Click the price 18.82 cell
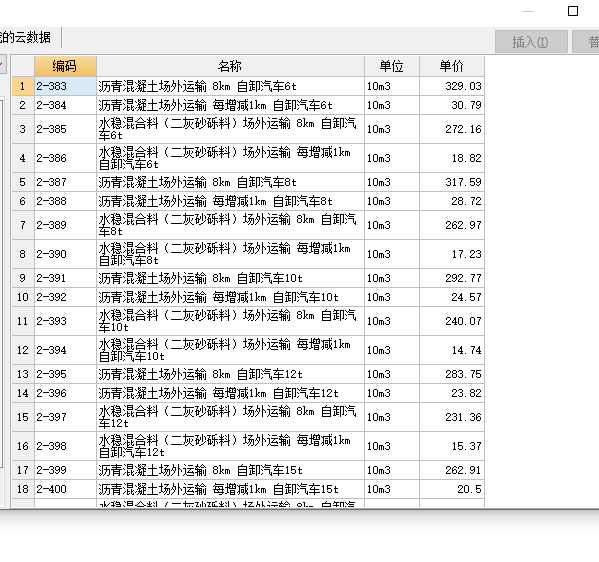The image size is (599, 562). click(452, 158)
